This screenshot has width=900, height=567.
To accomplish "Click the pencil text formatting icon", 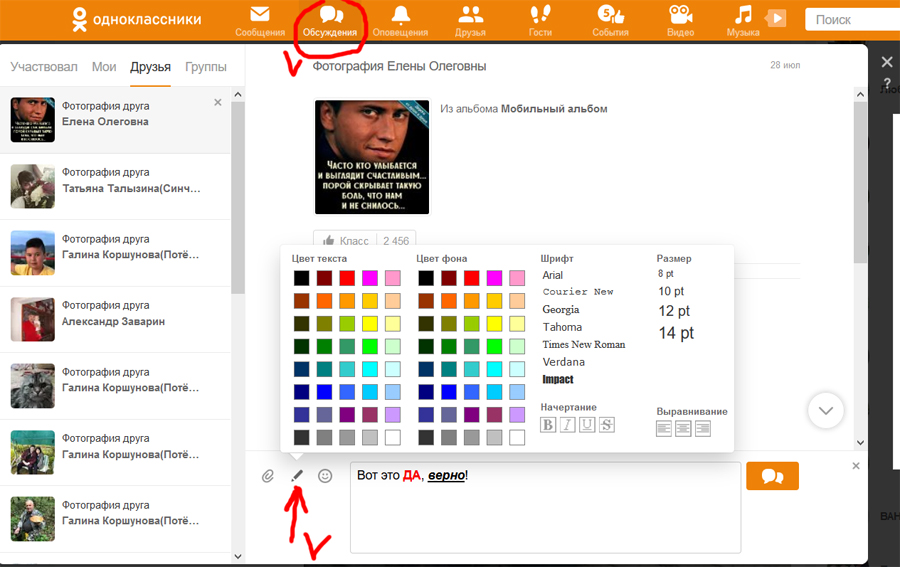I will point(296,476).
